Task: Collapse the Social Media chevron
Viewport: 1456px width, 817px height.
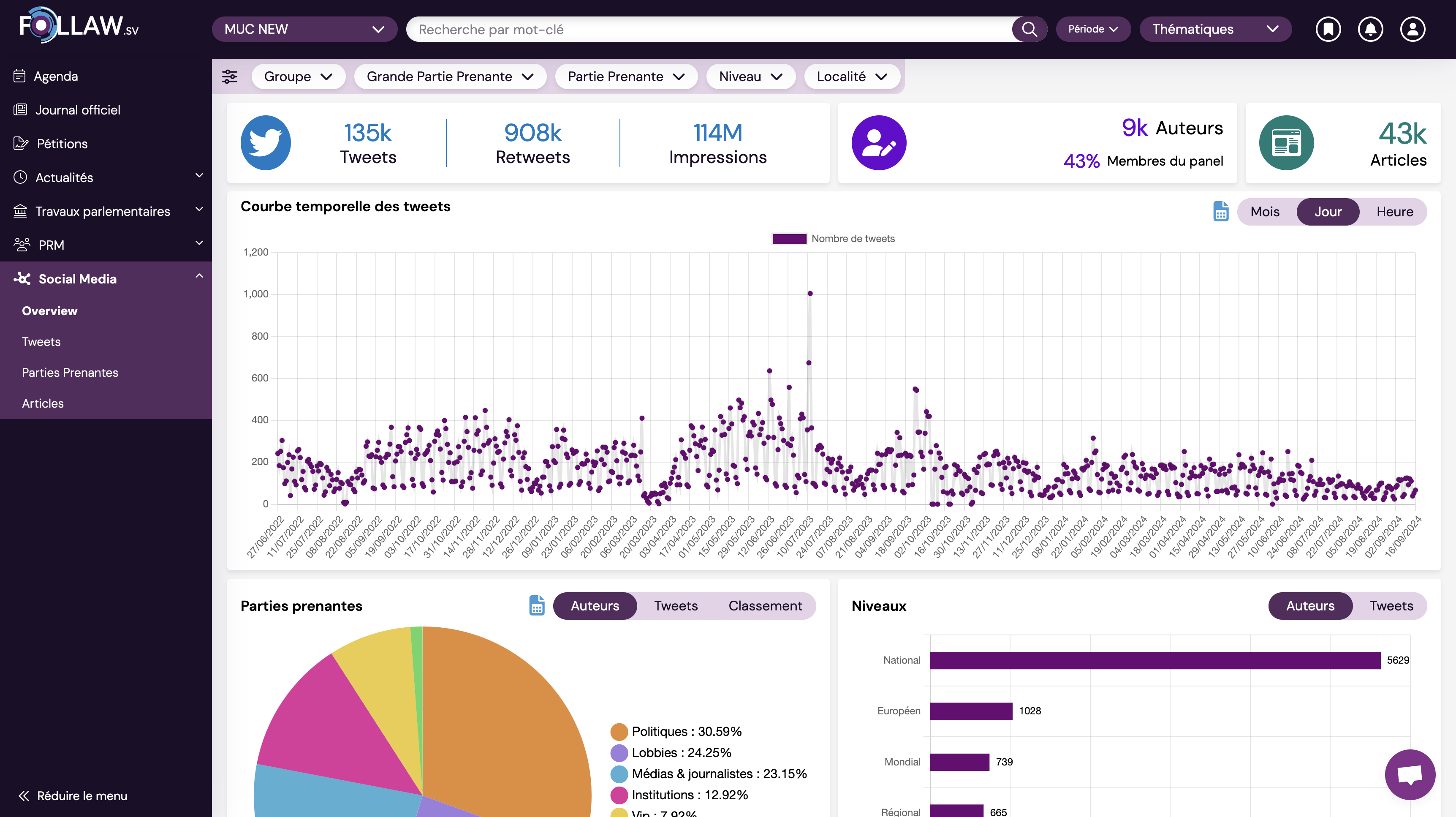Action: click(199, 276)
